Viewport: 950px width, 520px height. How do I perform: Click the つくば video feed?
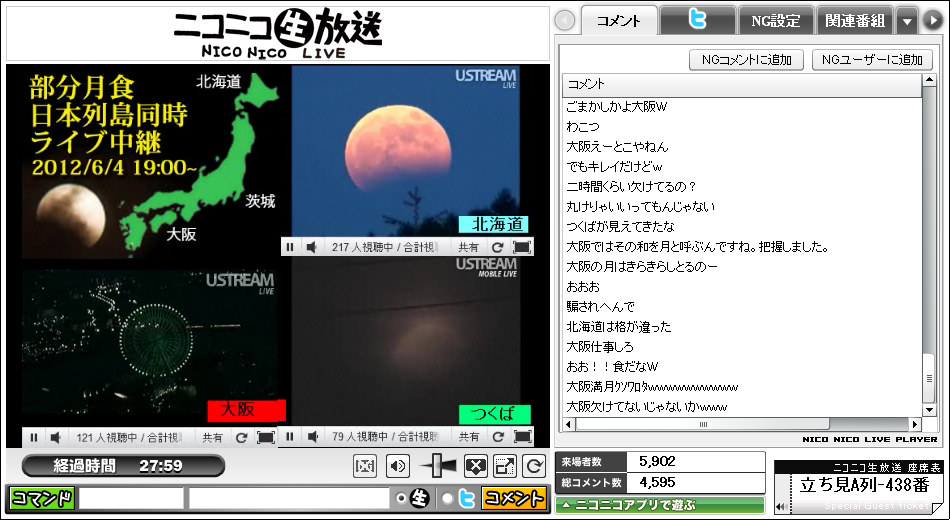(406, 342)
